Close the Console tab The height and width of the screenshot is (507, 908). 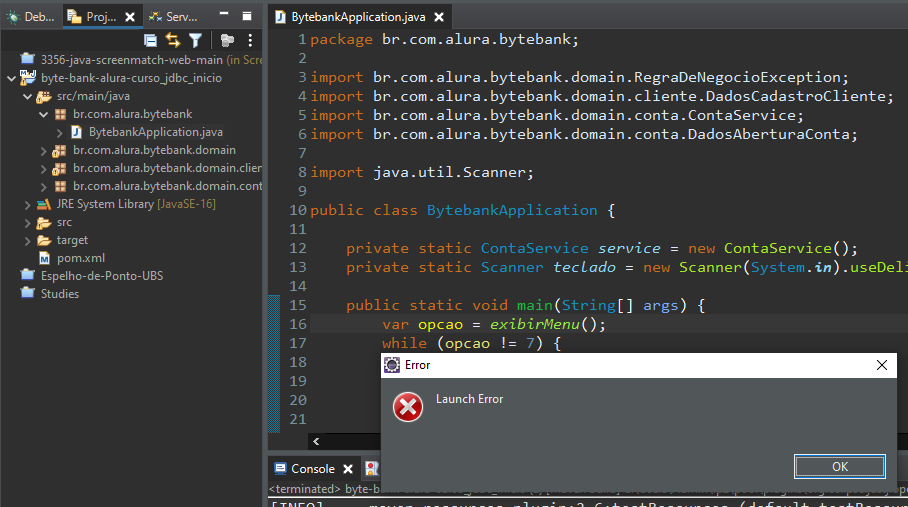pos(348,469)
